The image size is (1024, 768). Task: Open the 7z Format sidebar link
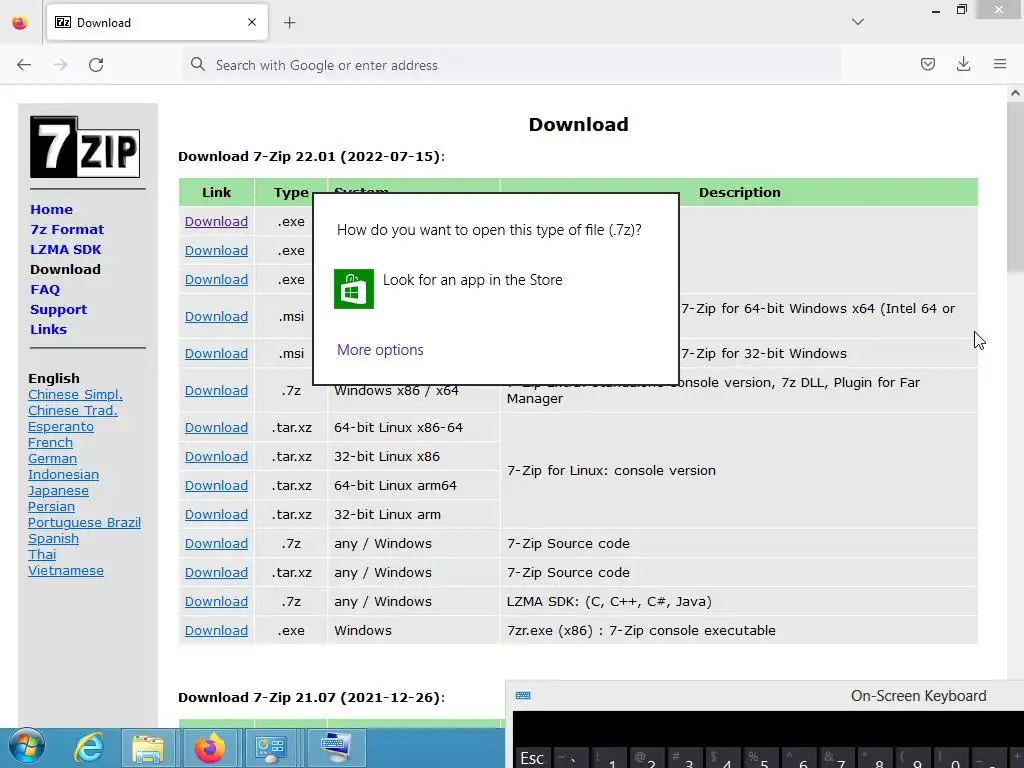(67, 229)
